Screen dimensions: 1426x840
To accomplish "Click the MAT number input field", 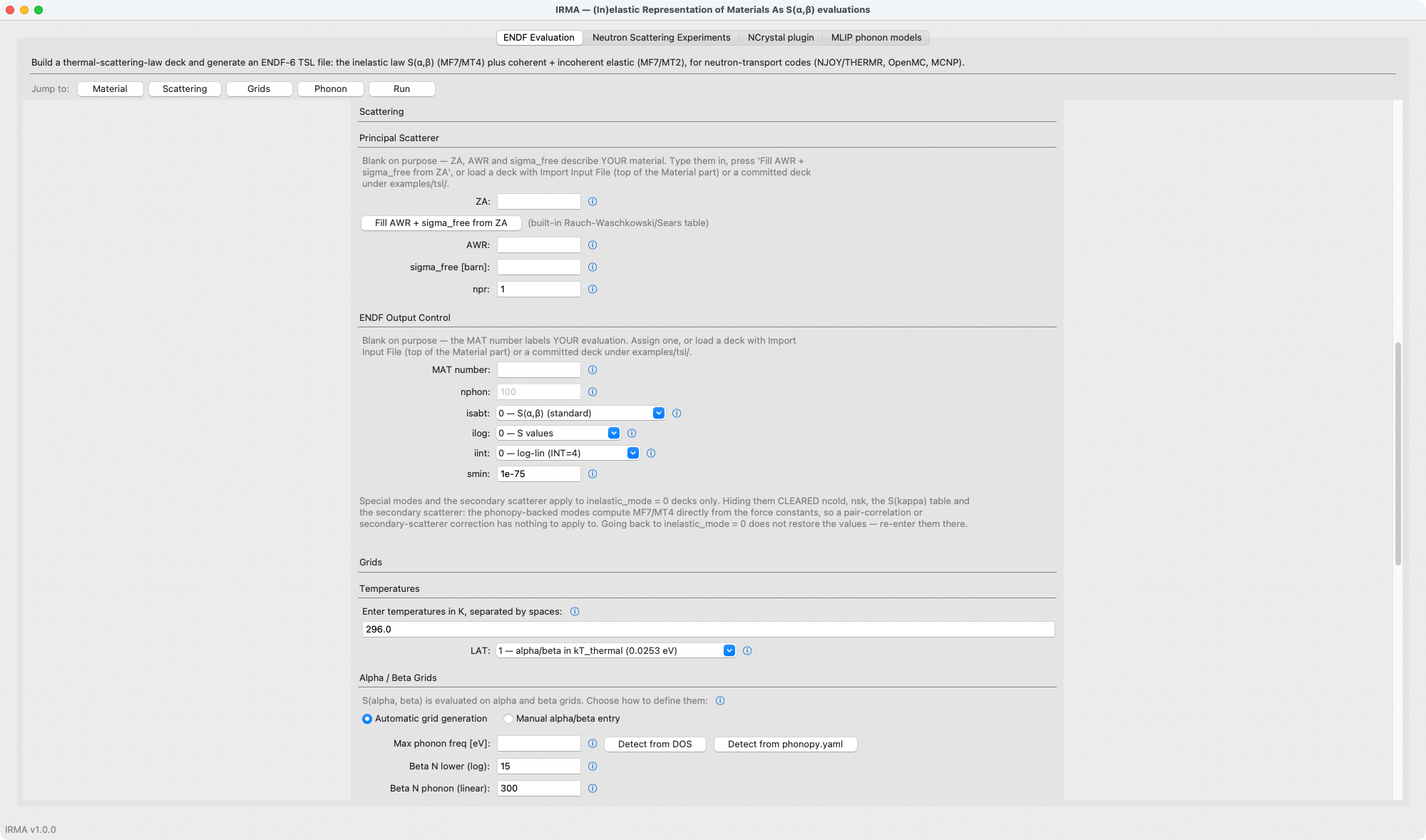I will tap(539, 370).
